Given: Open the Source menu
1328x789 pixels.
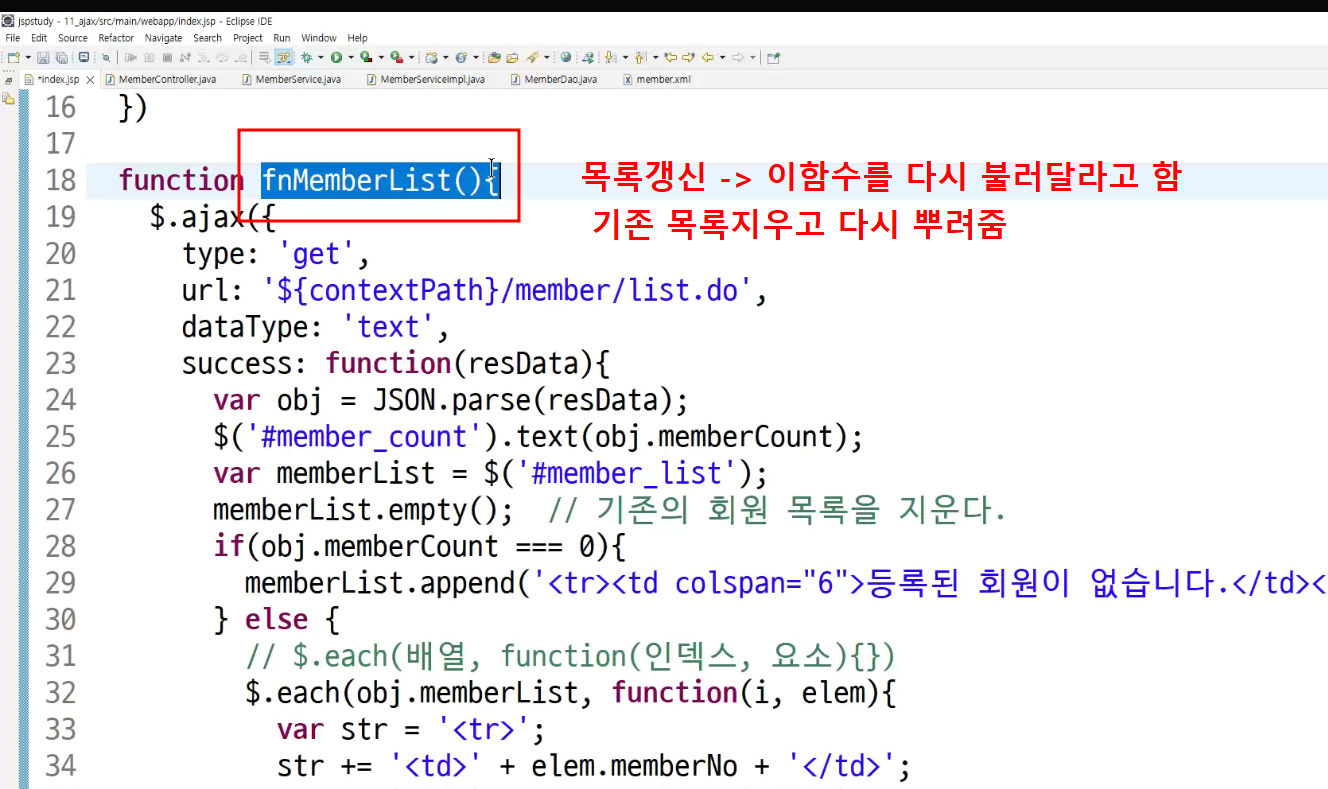Looking at the screenshot, I should pyautogui.click(x=73, y=38).
